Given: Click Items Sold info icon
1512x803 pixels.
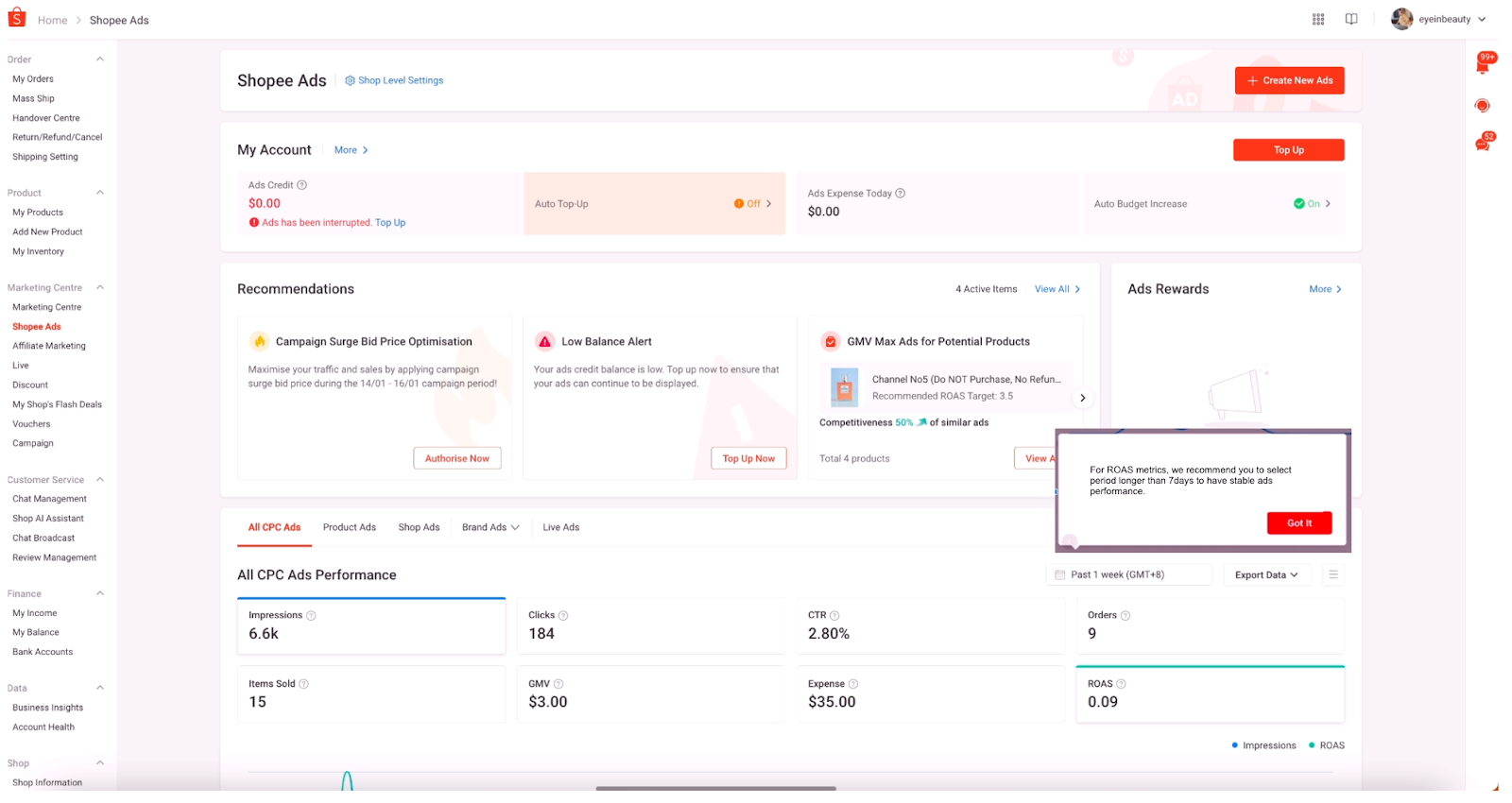Looking at the screenshot, I should tap(303, 684).
